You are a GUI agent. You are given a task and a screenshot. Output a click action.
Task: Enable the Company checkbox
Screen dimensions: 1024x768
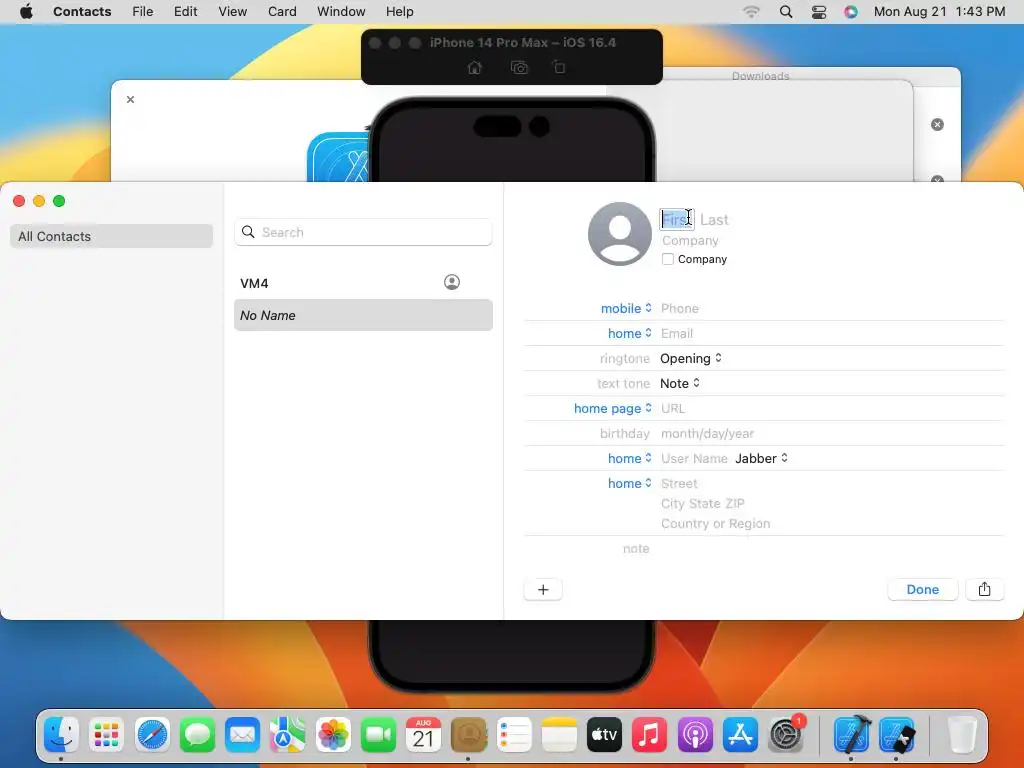click(667, 259)
